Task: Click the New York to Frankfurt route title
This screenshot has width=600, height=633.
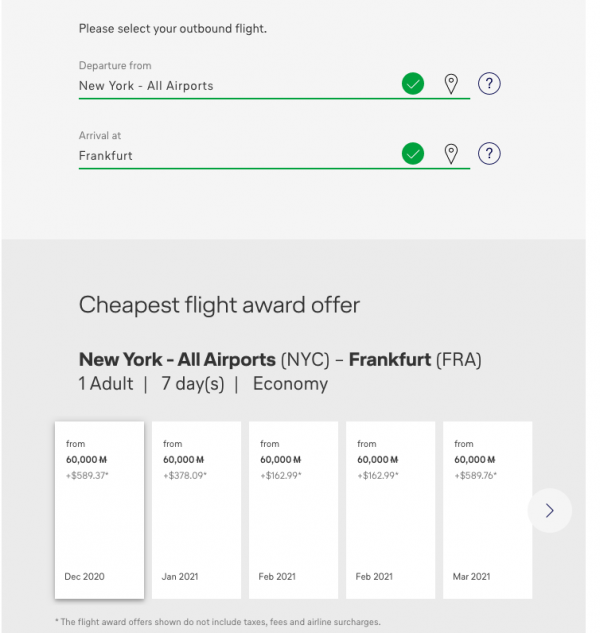Action: [280, 359]
